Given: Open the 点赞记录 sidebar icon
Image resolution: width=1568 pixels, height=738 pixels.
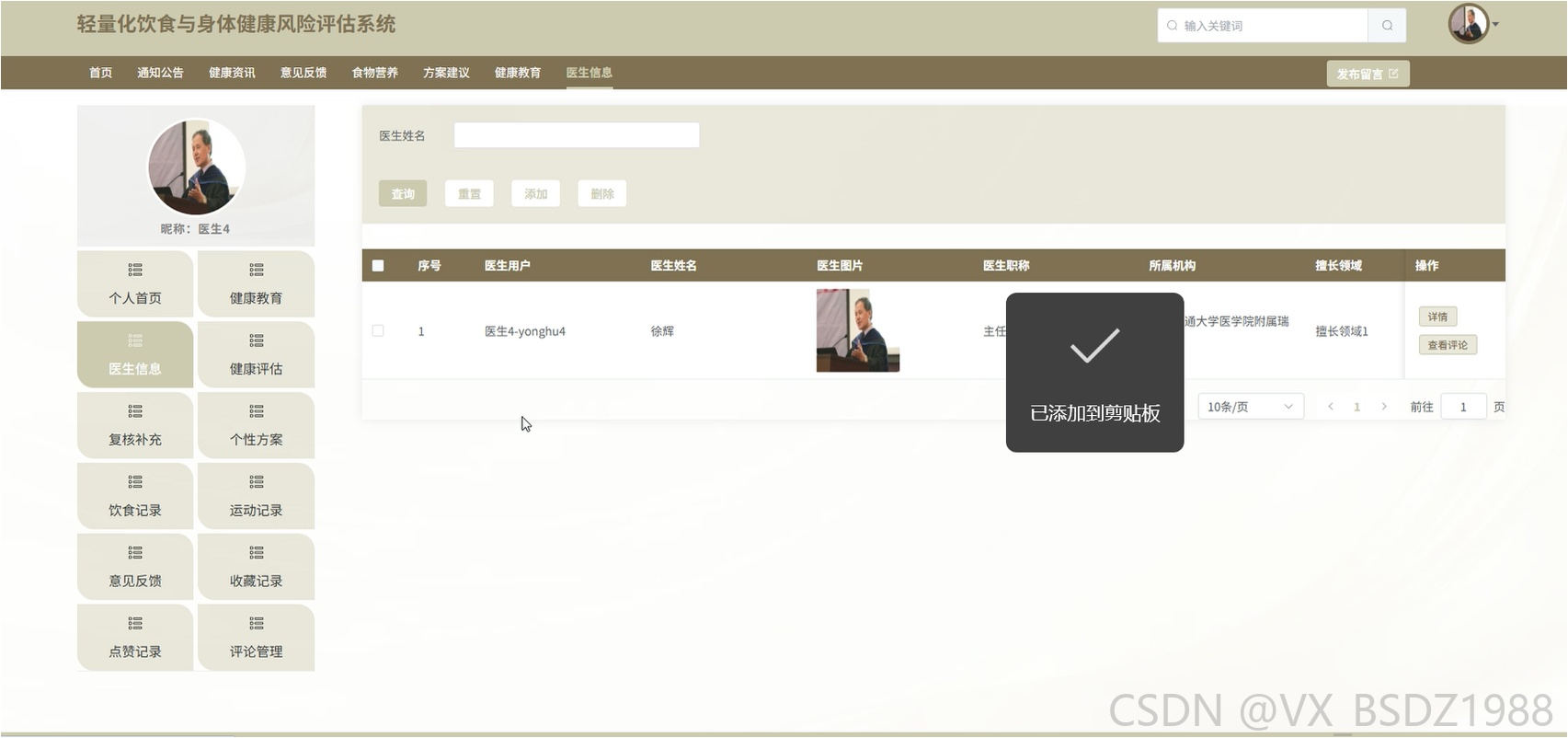Looking at the screenshot, I should coord(135,623).
